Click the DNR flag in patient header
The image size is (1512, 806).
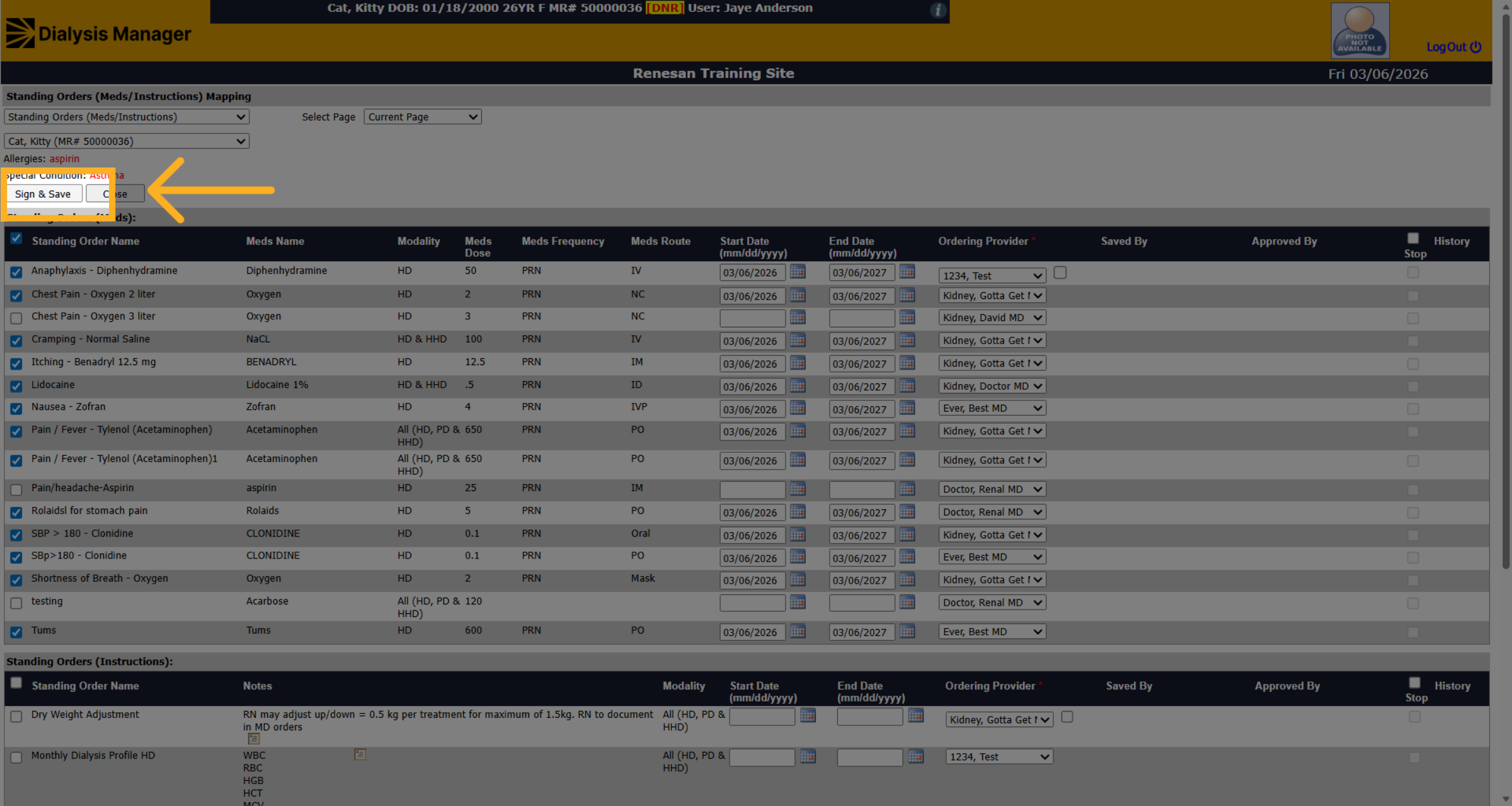(x=665, y=8)
